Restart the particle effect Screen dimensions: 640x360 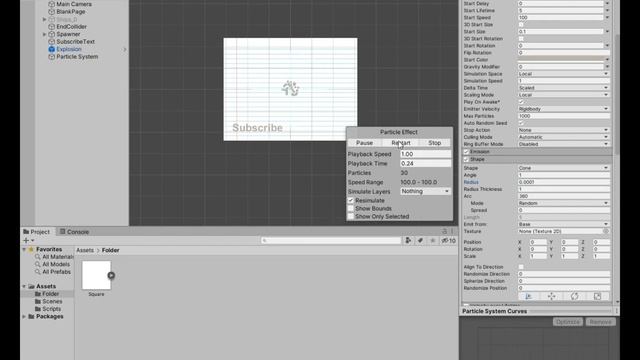tap(401, 143)
